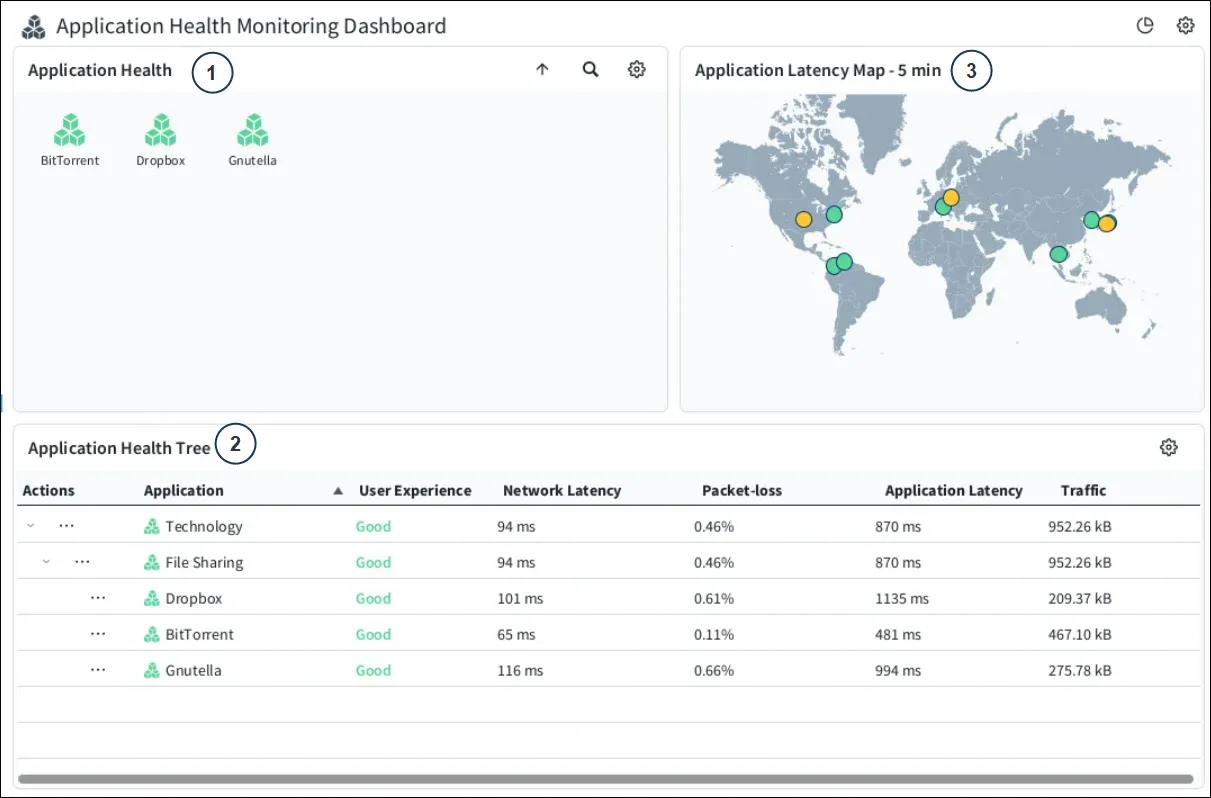The image size is (1211, 798).
Task: Open actions menu for Gnutella row
Action: pyautogui.click(x=98, y=670)
